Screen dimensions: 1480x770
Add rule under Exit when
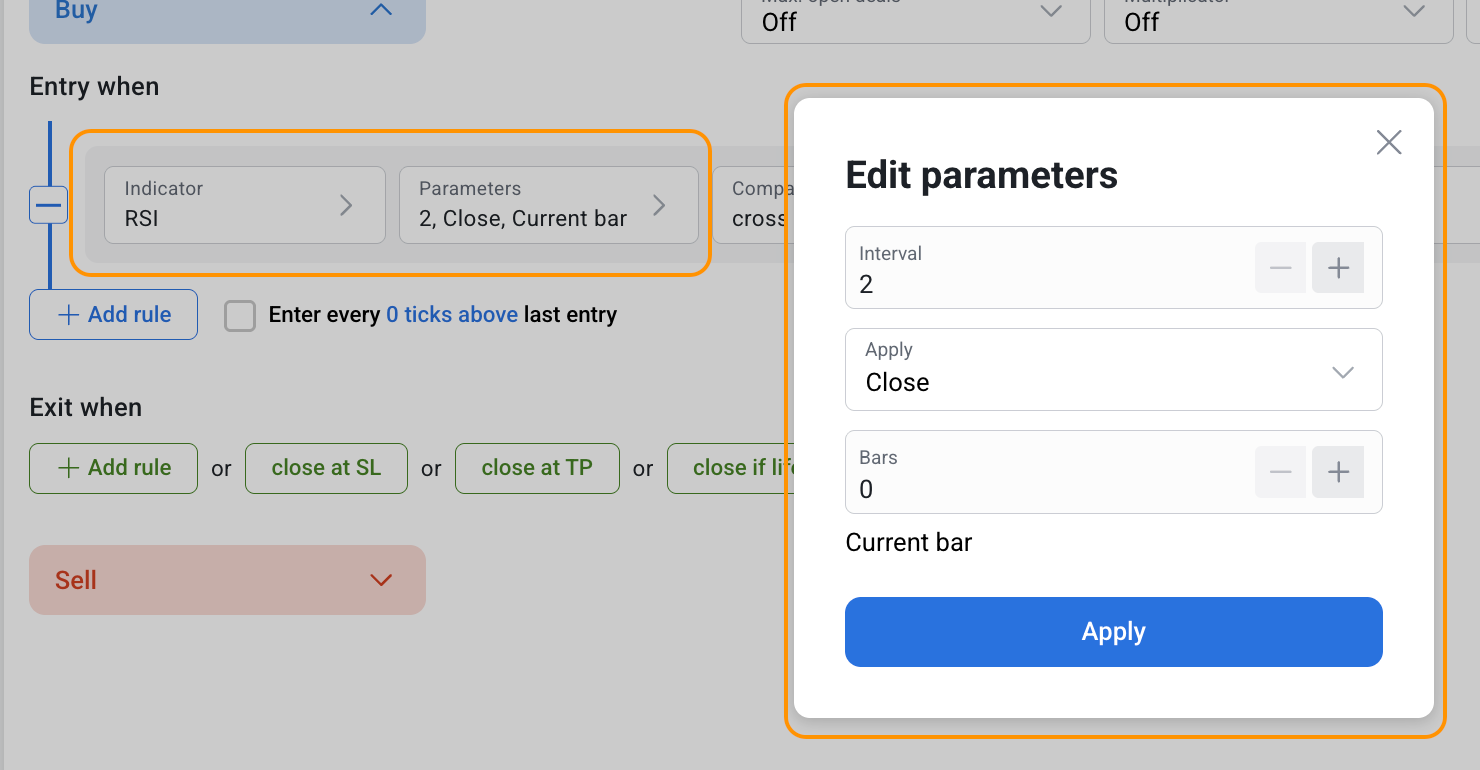[114, 468]
